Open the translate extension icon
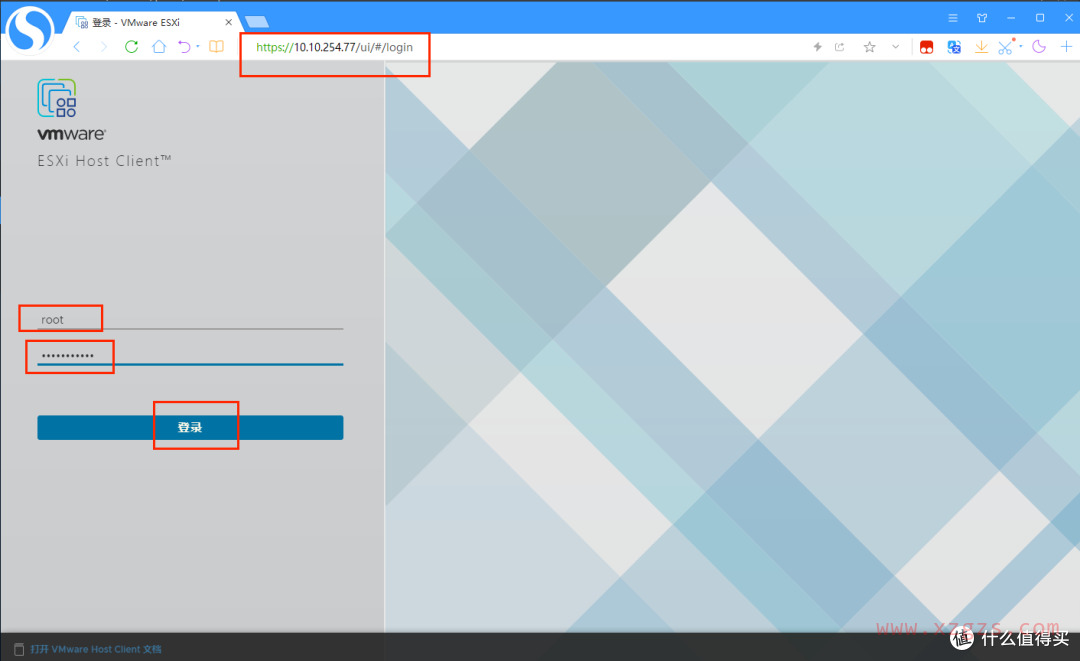 click(x=954, y=47)
